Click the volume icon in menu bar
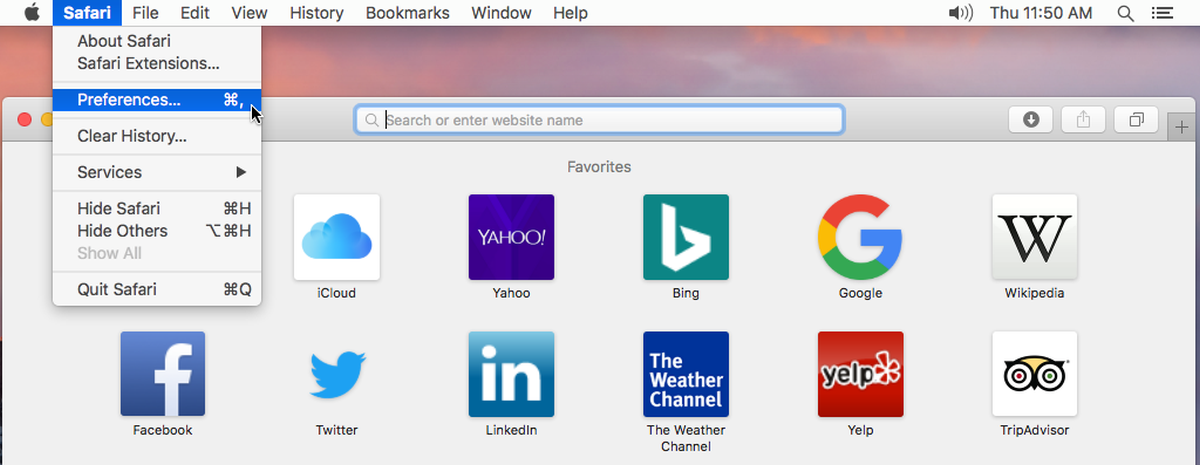The height and width of the screenshot is (465, 1200). [959, 13]
